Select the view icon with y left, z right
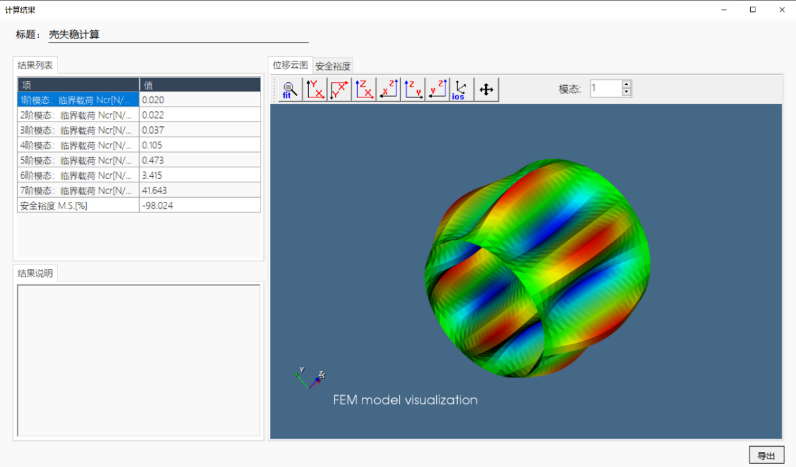The width and height of the screenshot is (796, 467). pos(437,90)
